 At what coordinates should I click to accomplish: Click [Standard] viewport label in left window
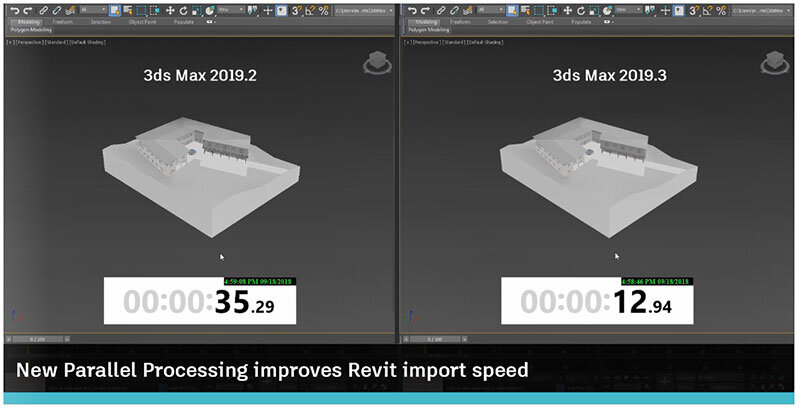(x=56, y=42)
